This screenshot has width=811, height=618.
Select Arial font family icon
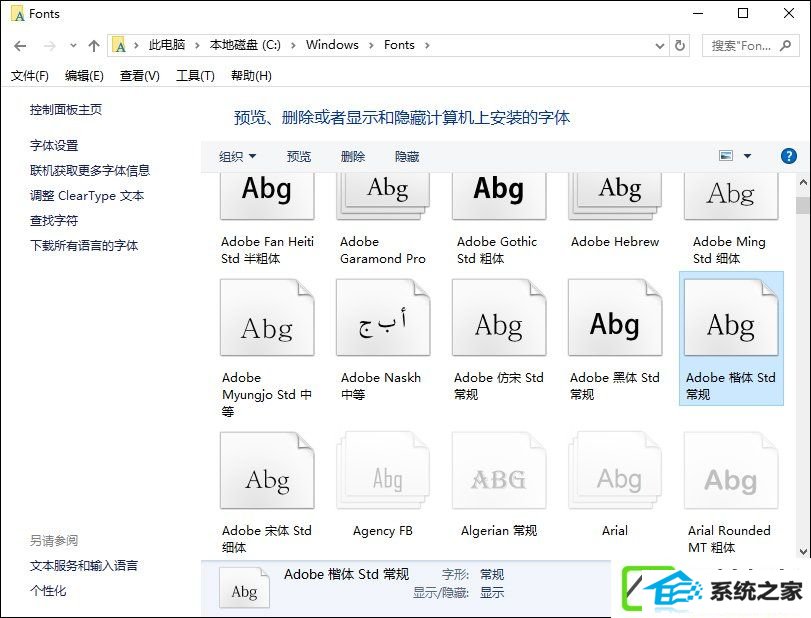(615, 471)
